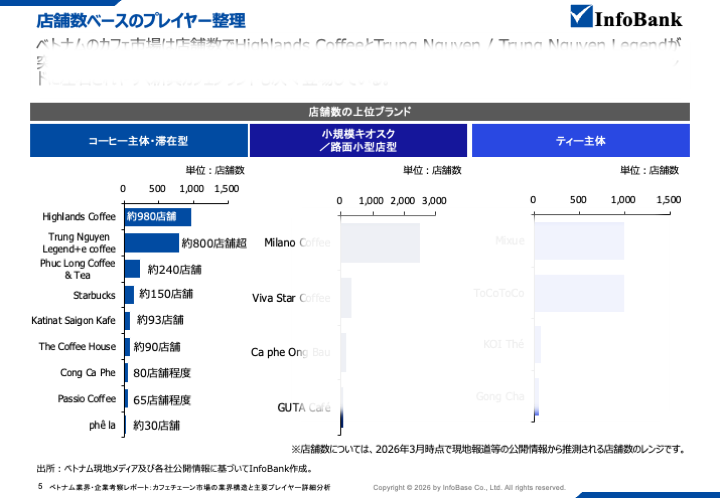Click the Milano Coffee label in kiosk chart

coord(297,242)
